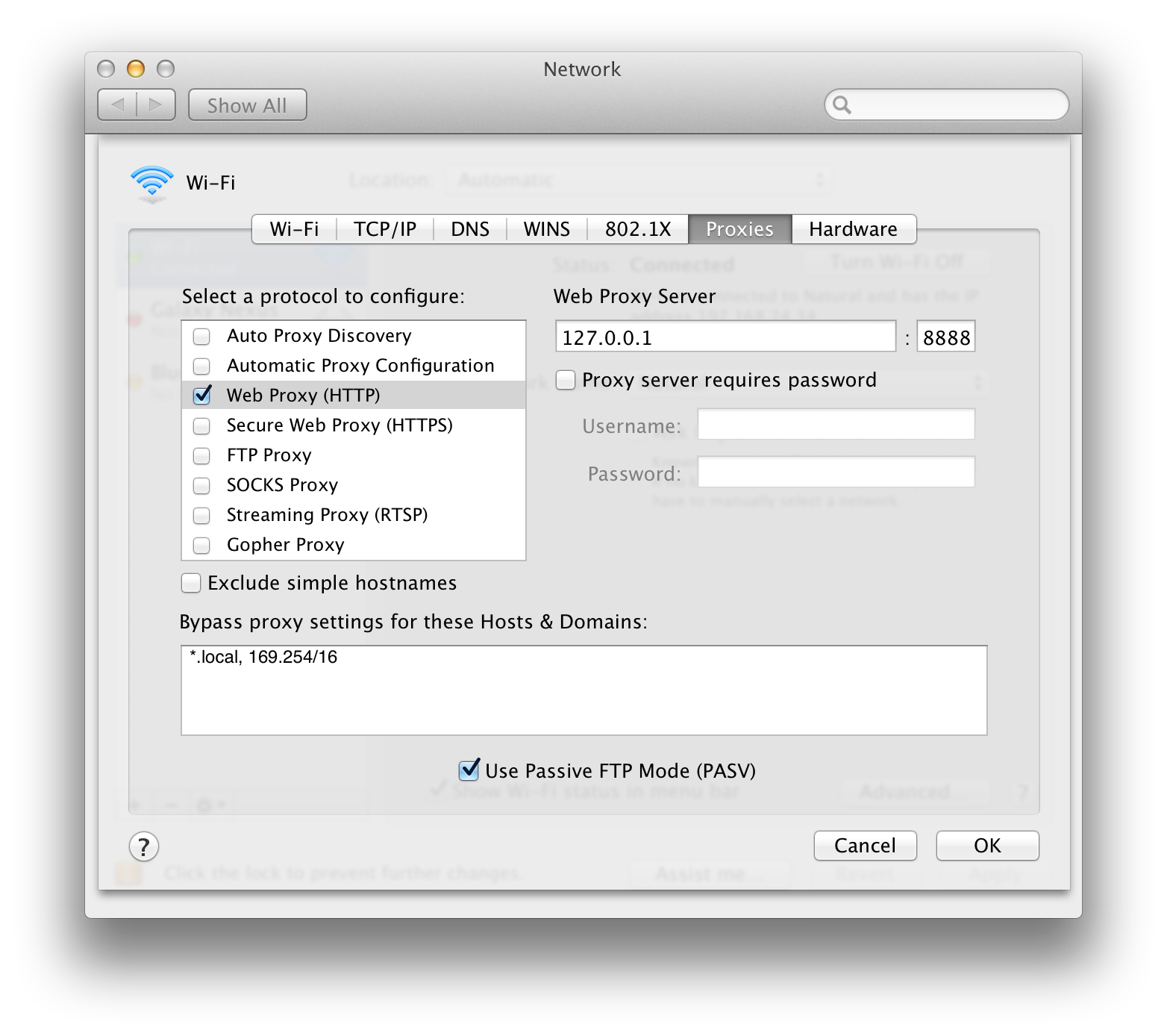Check Proxy server requires password

(566, 380)
